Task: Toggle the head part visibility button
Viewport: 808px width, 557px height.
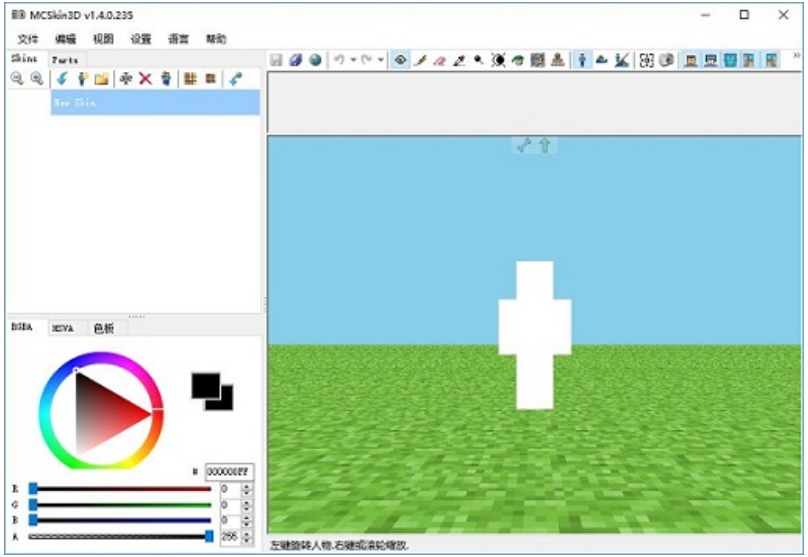Action: pyautogui.click(x=691, y=60)
